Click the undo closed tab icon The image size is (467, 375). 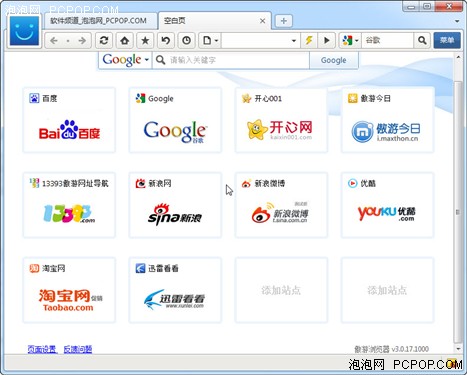(x=166, y=41)
